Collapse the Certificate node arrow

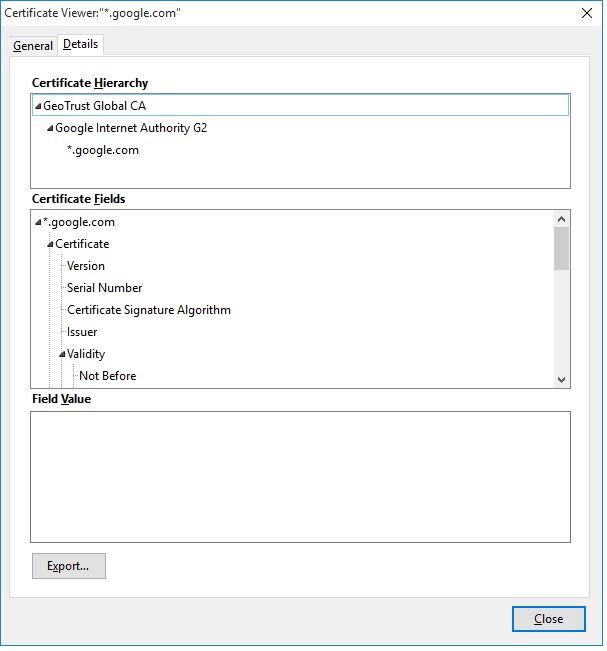[x=50, y=245]
